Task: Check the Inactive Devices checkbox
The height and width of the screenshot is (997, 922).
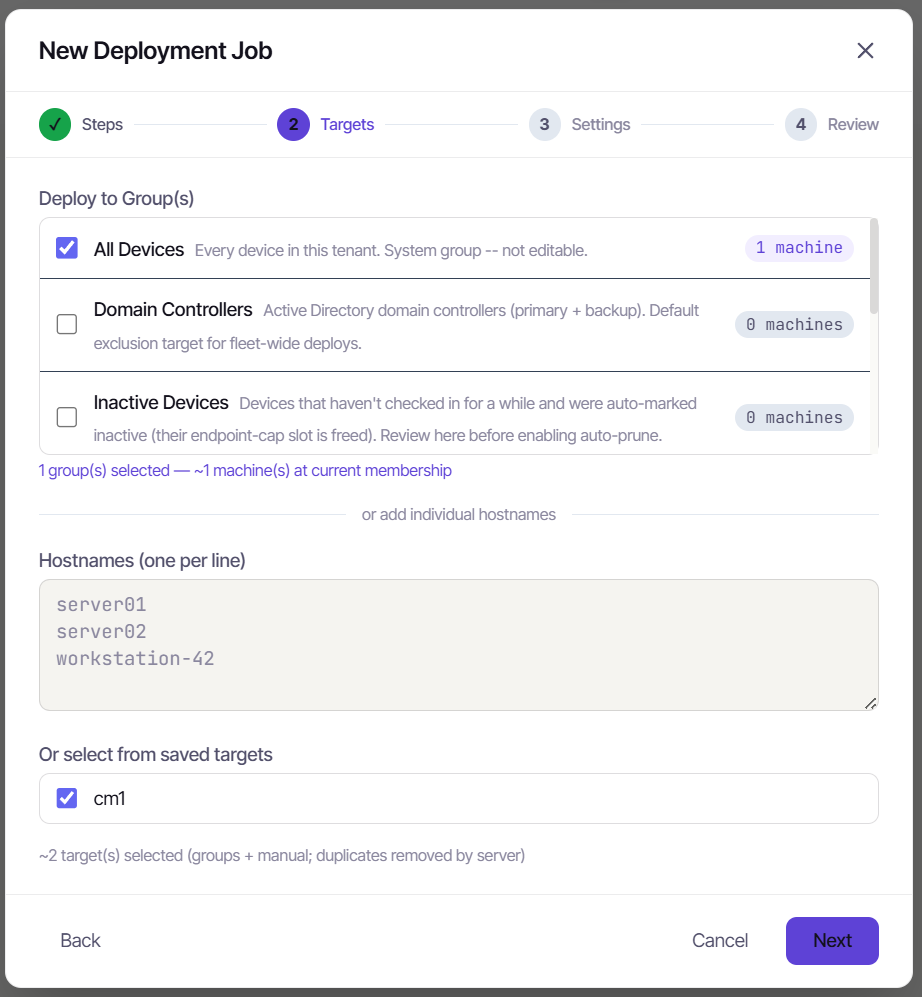Action: tap(67, 417)
